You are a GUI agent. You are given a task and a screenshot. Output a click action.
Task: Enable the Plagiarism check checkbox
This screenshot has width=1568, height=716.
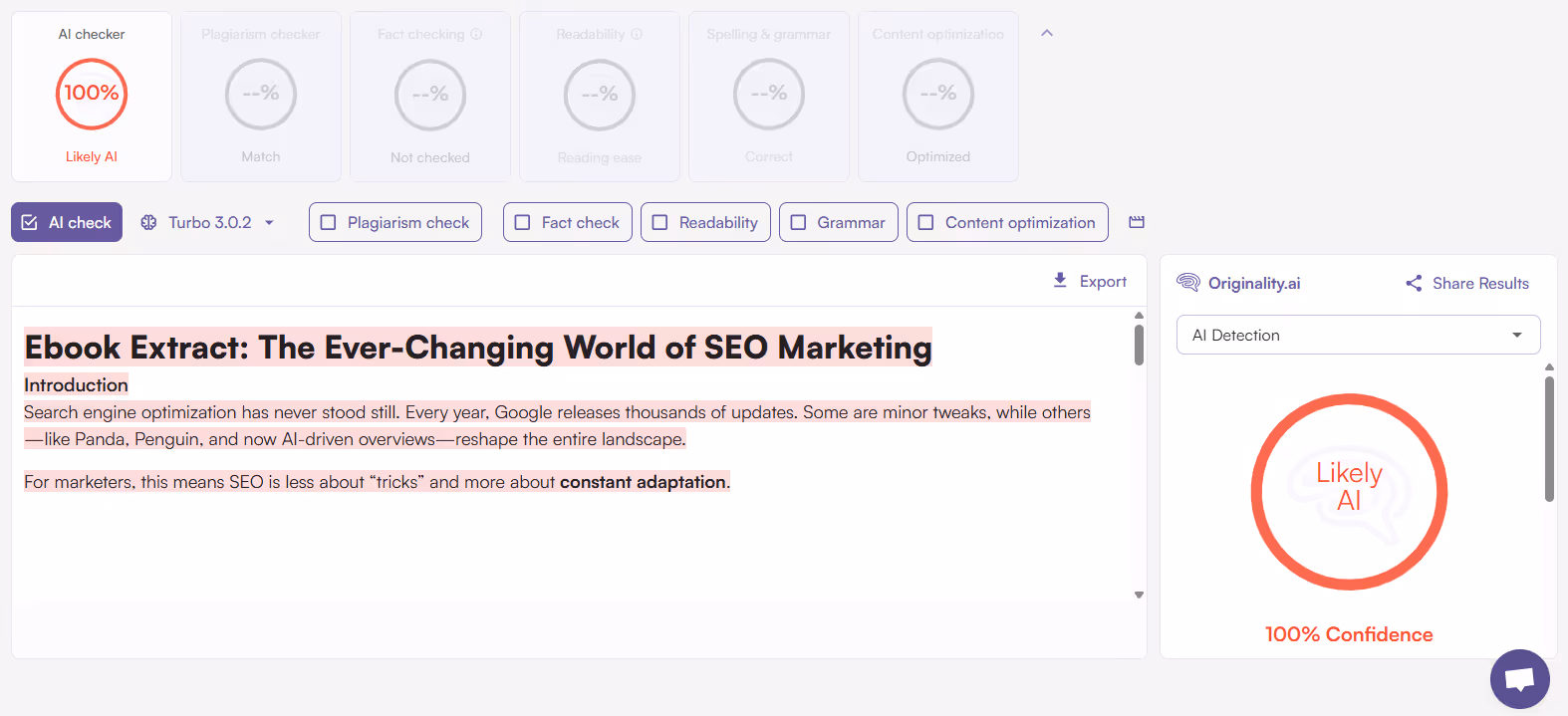click(328, 222)
